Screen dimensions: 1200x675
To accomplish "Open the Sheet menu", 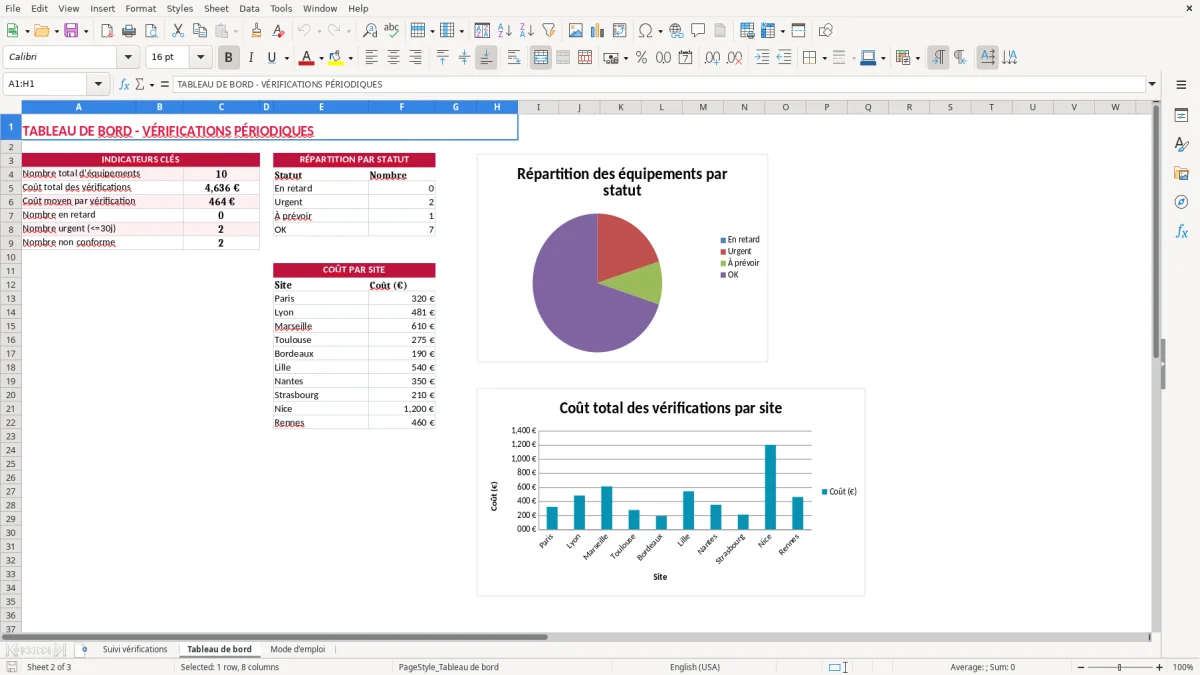I will tap(216, 8).
